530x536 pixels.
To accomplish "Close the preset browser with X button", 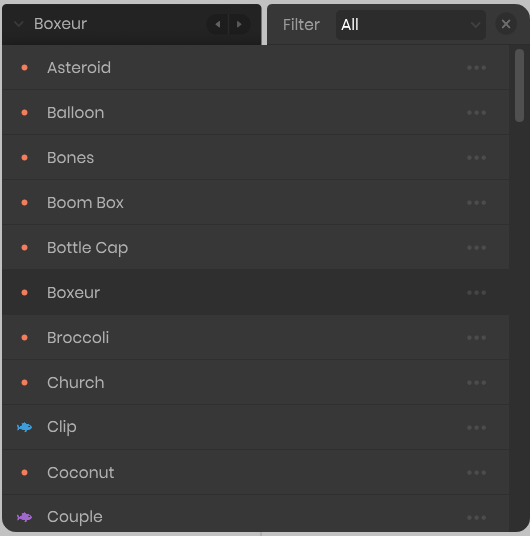I will click(x=506, y=24).
